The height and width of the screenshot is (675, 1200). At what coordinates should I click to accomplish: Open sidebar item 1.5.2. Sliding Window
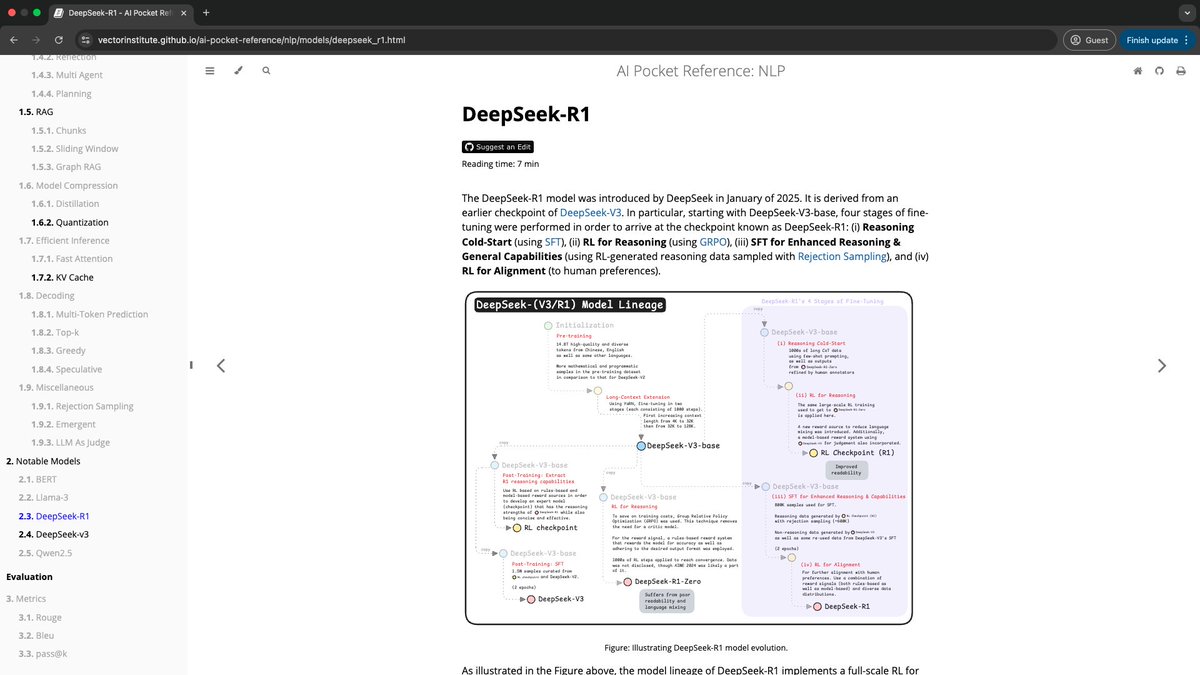[74, 149]
